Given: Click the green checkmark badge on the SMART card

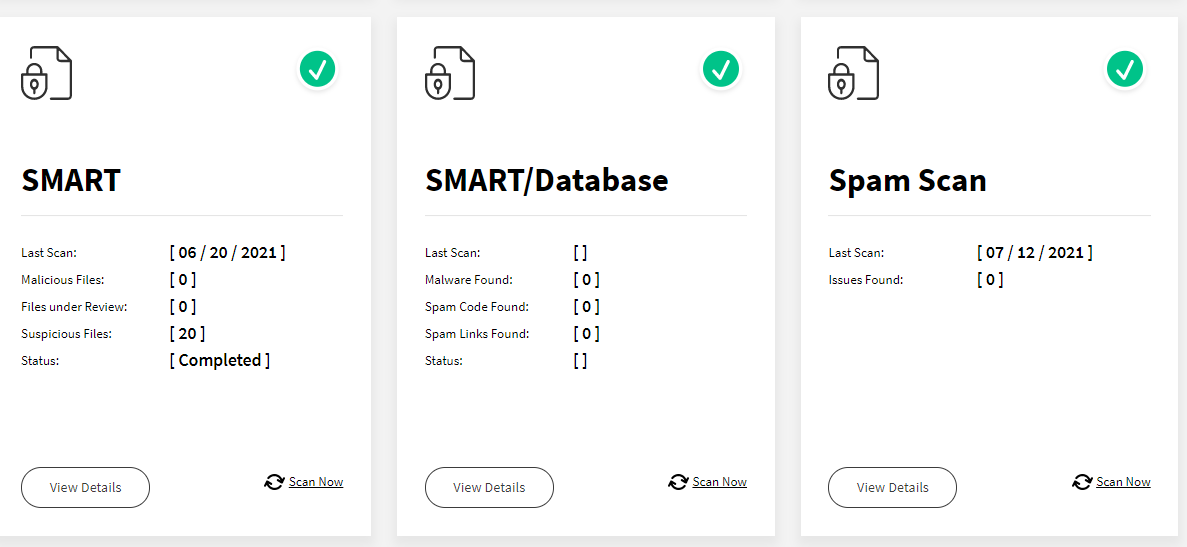Looking at the screenshot, I should click(317, 70).
